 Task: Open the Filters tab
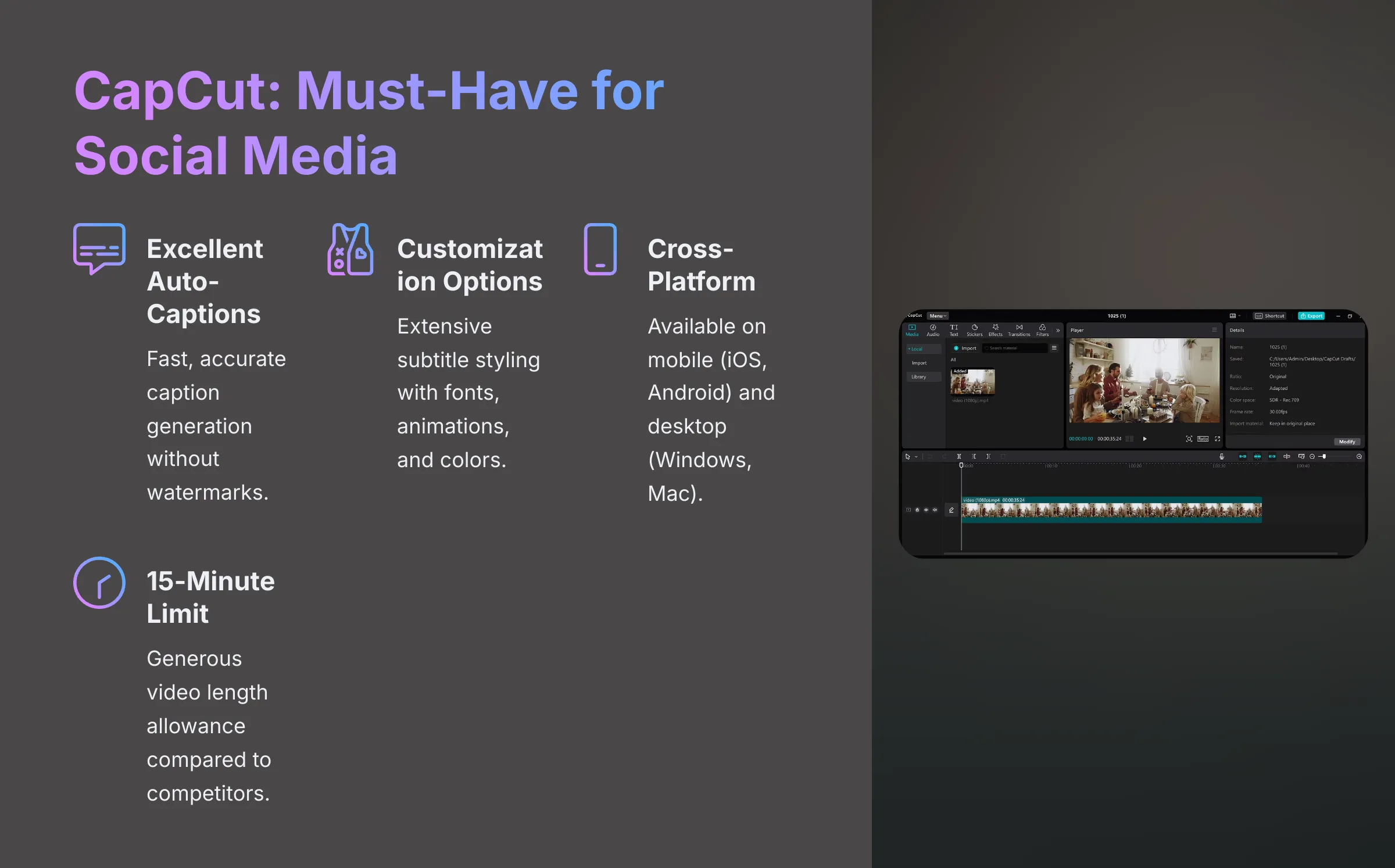(1043, 330)
